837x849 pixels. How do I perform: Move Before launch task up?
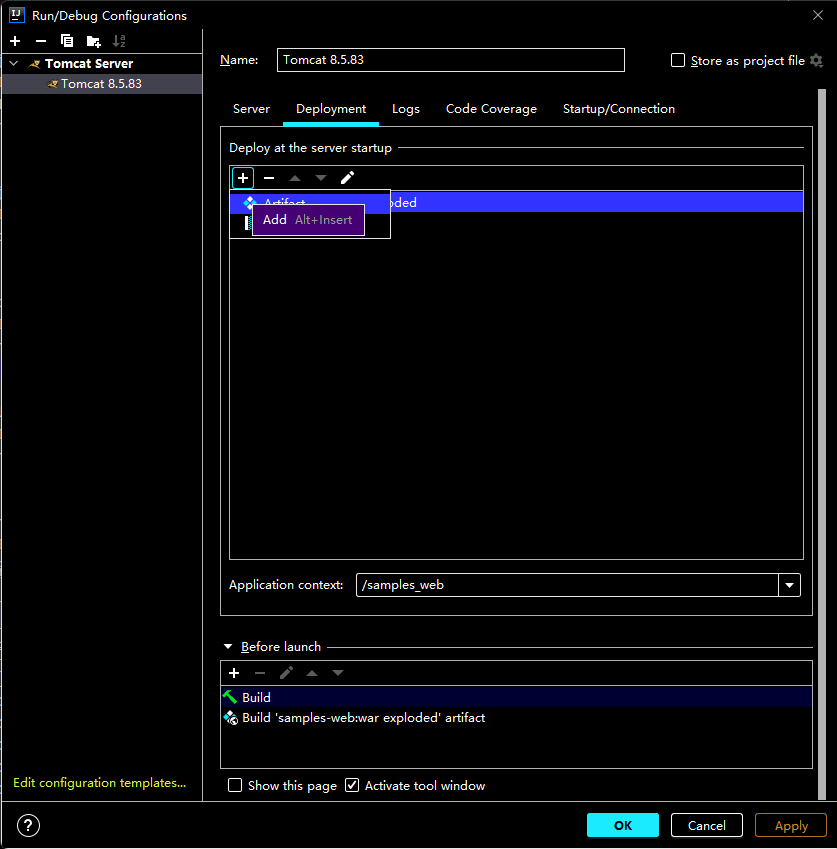(x=312, y=673)
